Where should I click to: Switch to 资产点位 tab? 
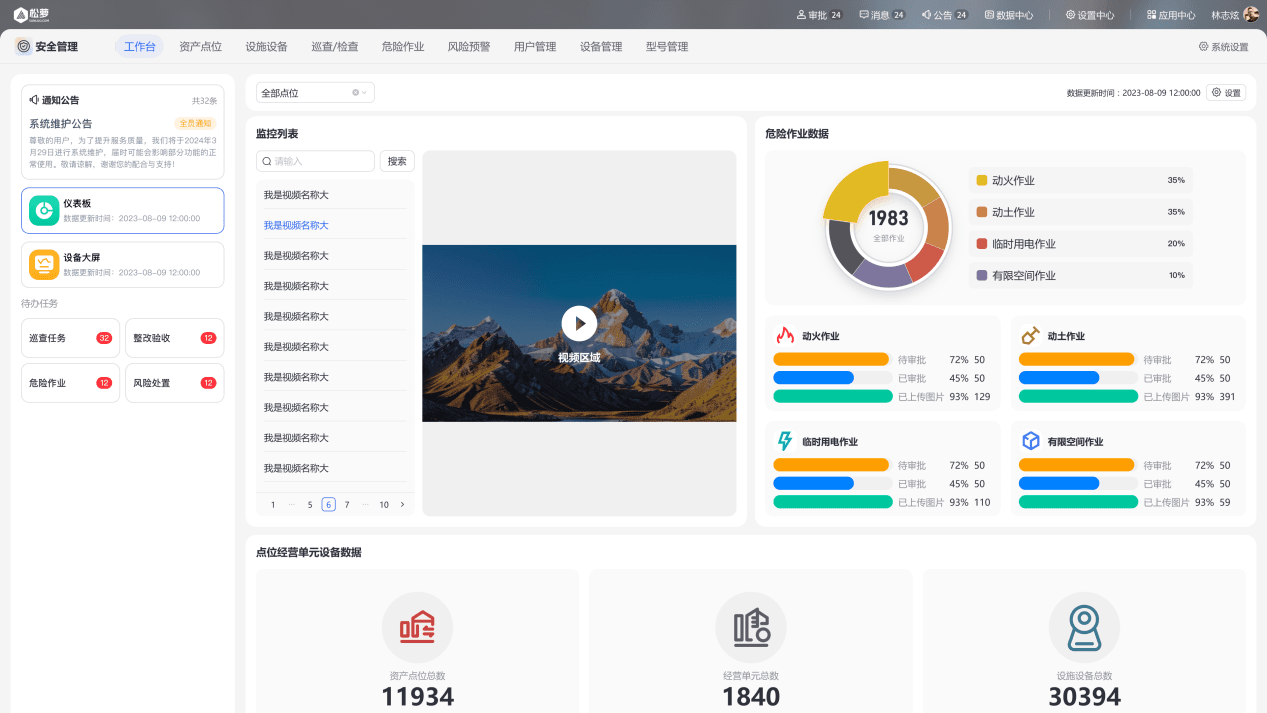tap(200, 47)
